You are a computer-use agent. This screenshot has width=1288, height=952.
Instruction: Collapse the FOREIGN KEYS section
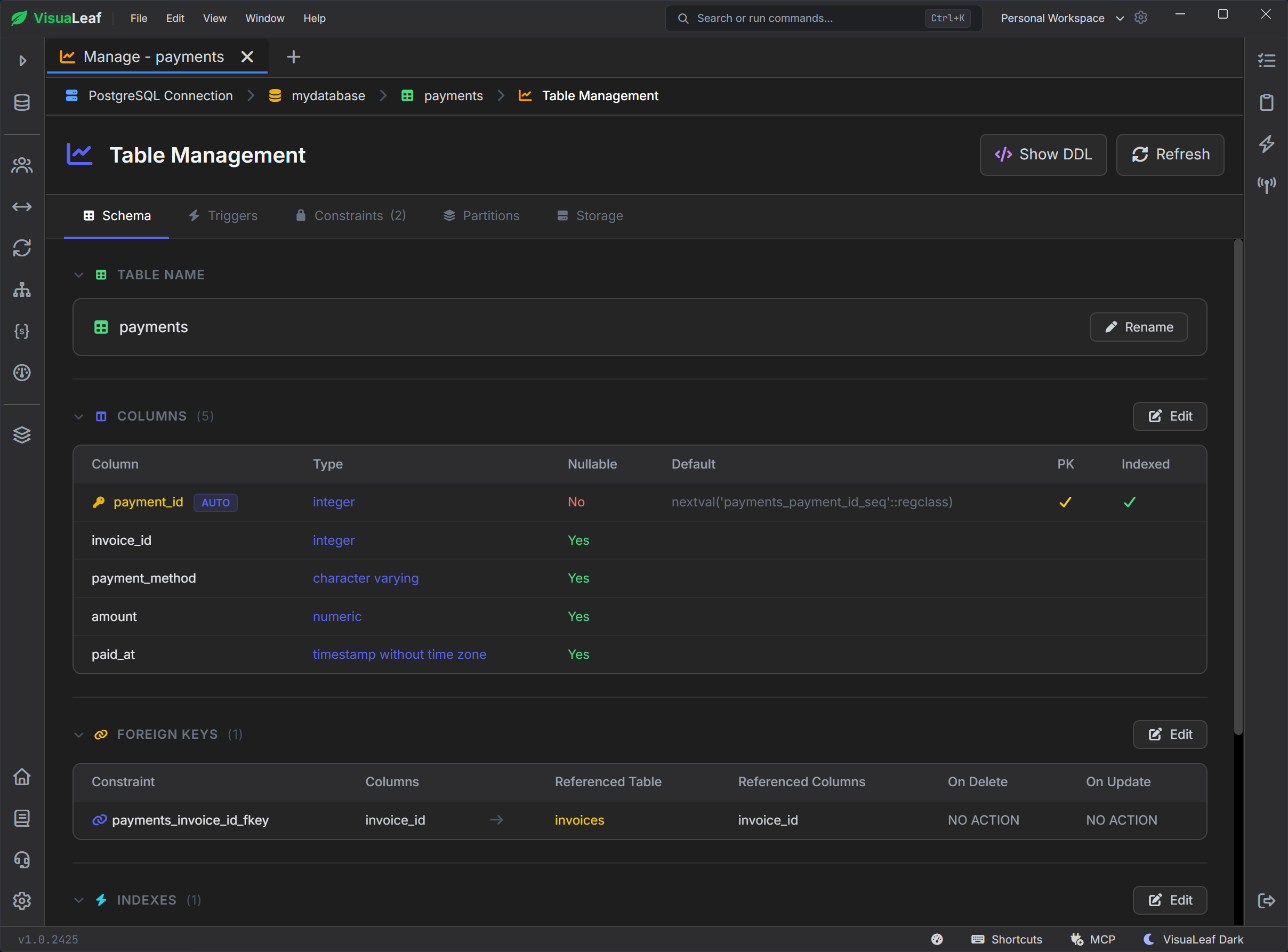79,735
